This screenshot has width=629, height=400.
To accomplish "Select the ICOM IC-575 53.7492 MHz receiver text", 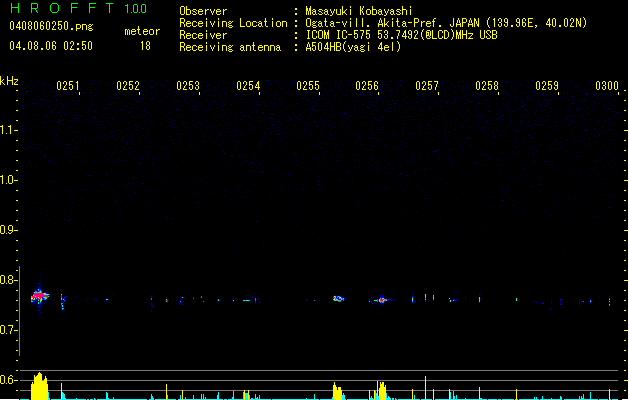I will tap(402, 35).
